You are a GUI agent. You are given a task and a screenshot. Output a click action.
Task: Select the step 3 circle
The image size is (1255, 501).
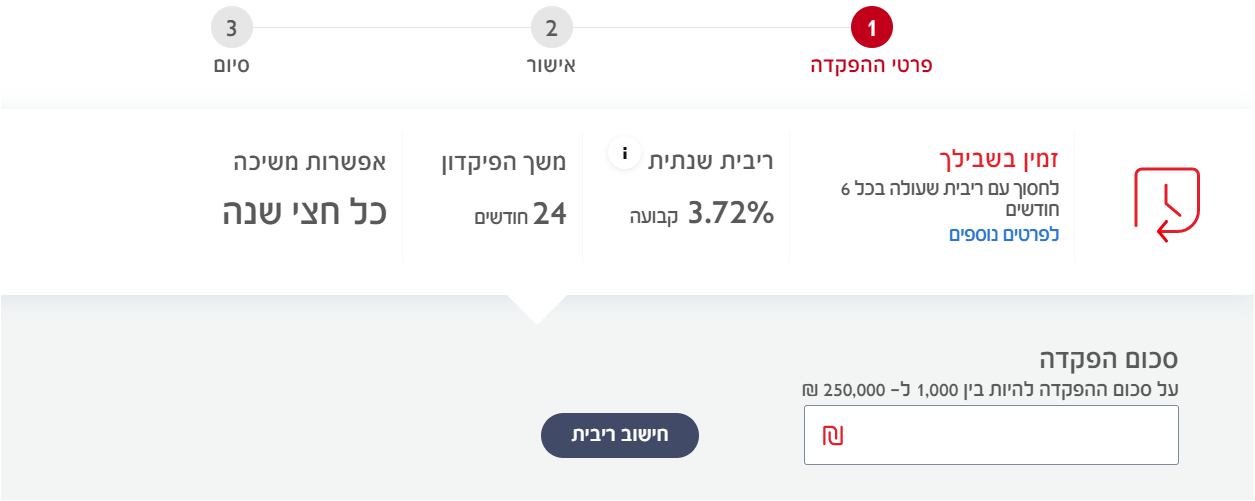[x=231, y=28]
